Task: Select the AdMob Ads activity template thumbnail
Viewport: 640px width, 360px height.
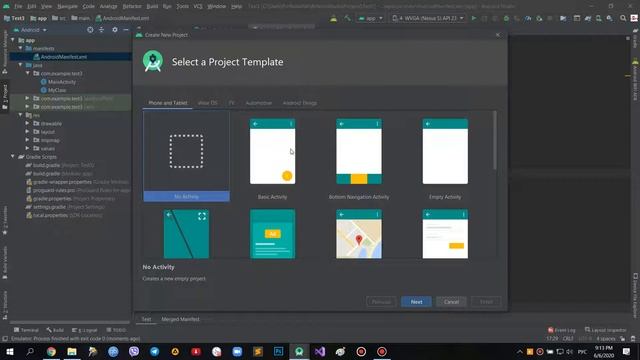Action: [x=272, y=234]
